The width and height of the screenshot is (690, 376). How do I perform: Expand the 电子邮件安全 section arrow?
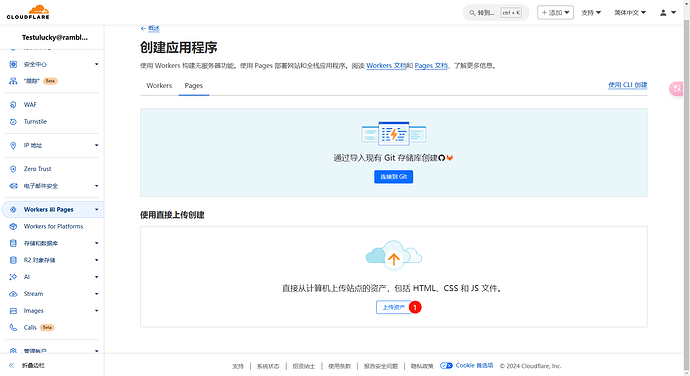click(x=96, y=186)
